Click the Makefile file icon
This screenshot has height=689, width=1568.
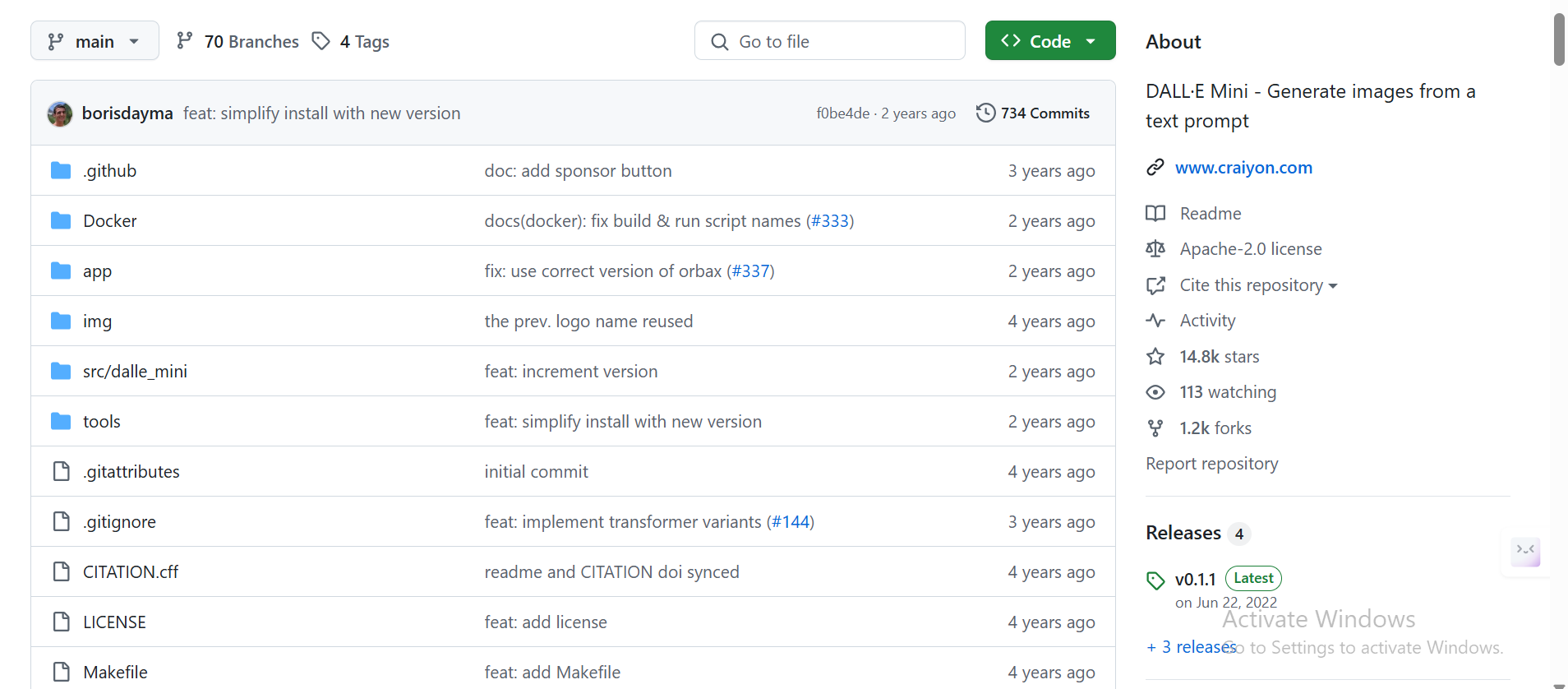pos(61,672)
